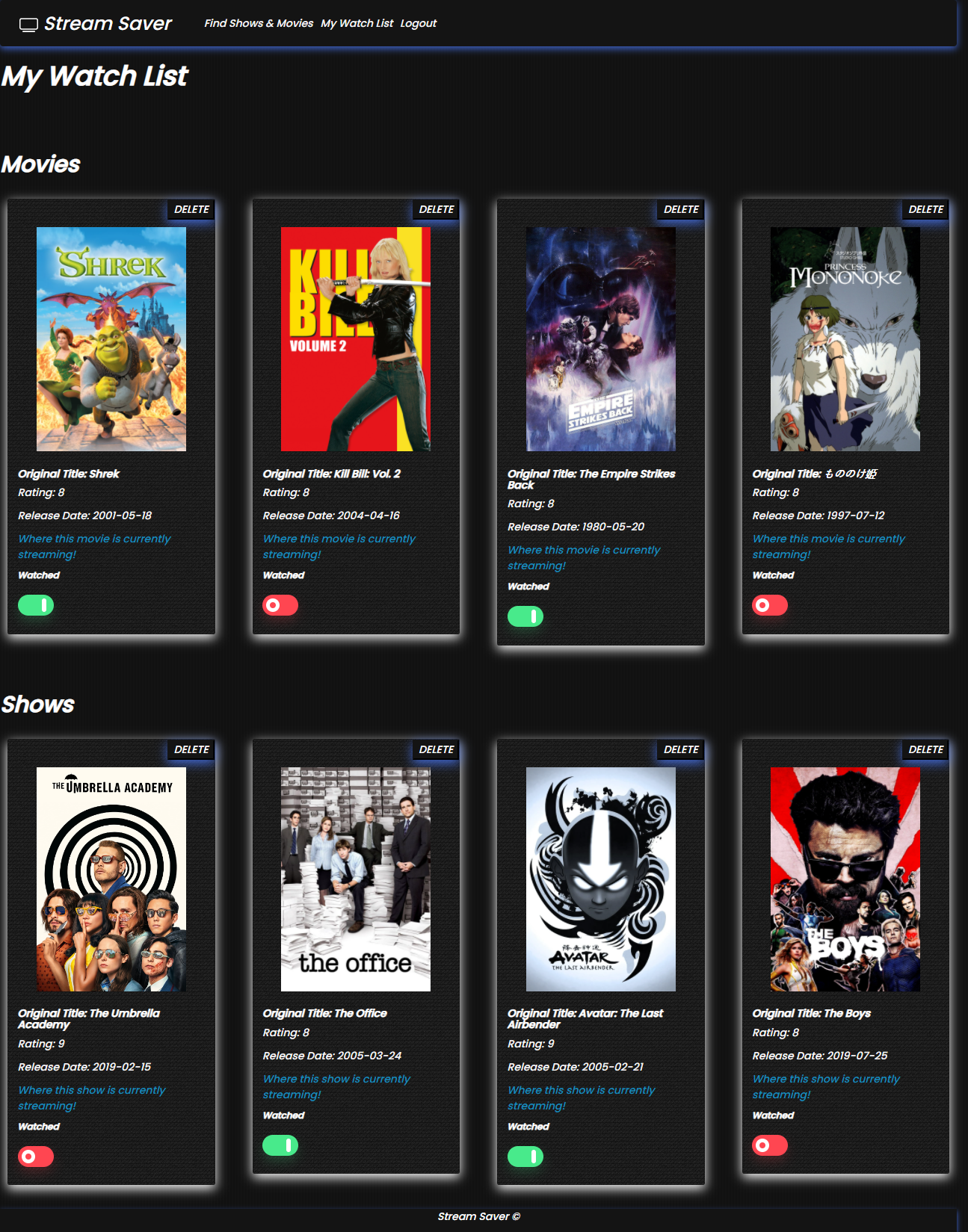Delete The Boys show card
Image resolution: width=968 pixels, height=1232 pixels.
click(926, 749)
